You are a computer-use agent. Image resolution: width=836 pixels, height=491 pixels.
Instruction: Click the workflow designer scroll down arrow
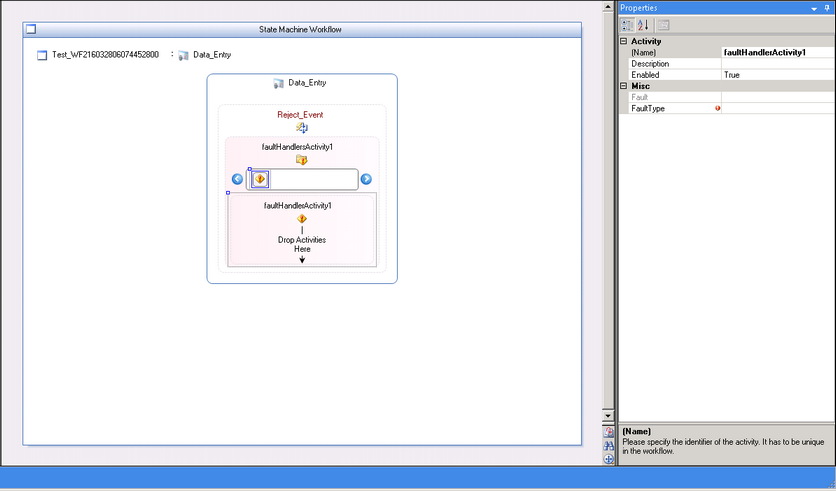coord(608,415)
